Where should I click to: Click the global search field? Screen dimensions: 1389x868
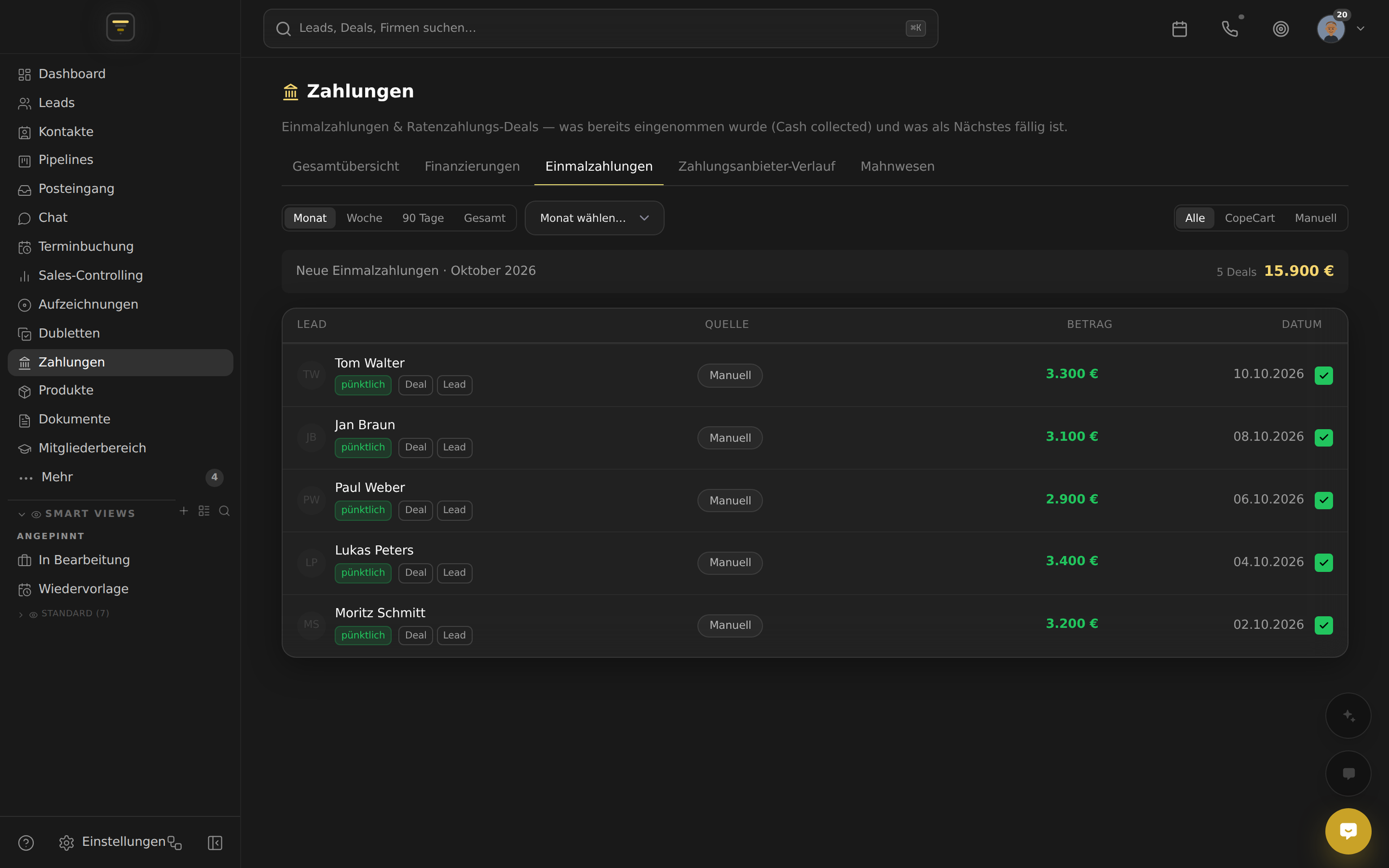pyautogui.click(x=601, y=28)
